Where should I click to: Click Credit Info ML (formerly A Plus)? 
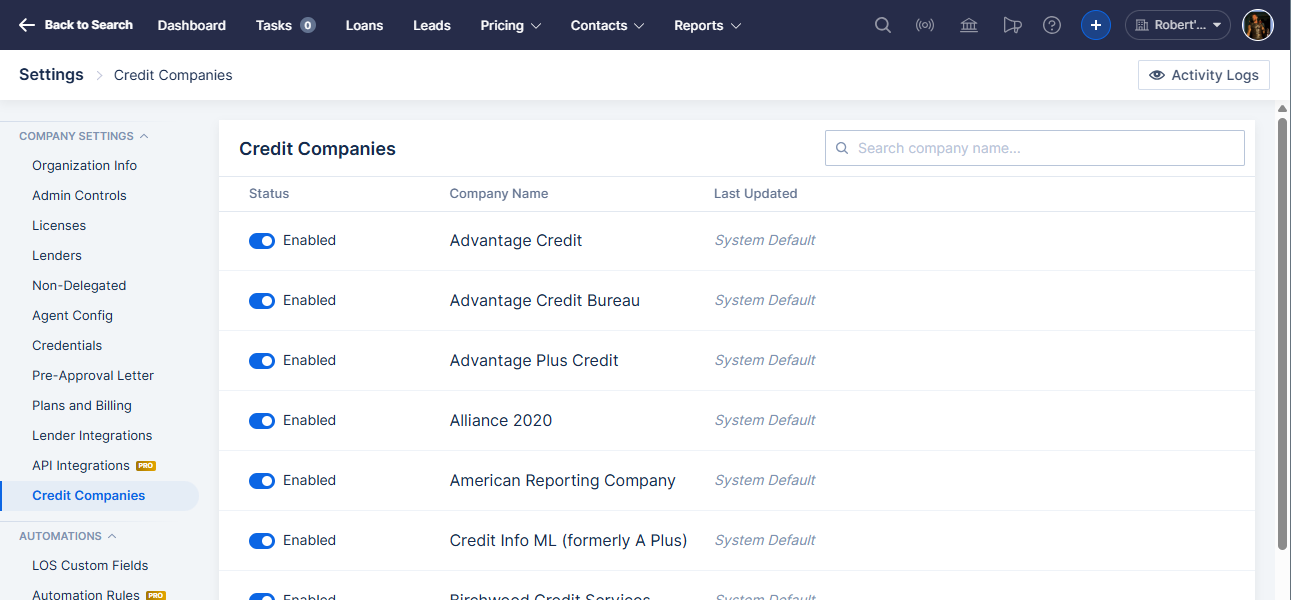click(x=569, y=541)
